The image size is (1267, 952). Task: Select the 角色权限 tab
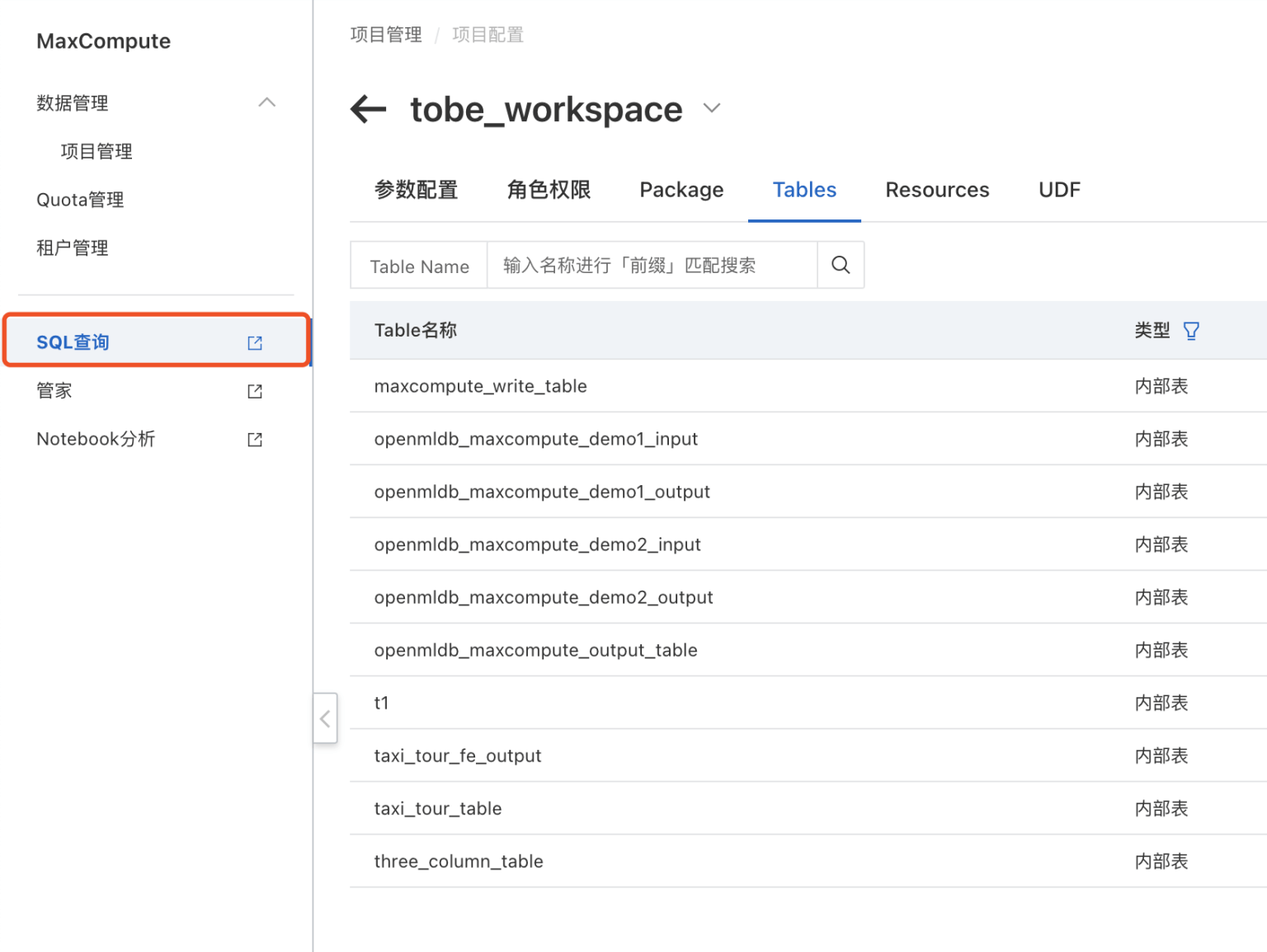click(x=549, y=190)
